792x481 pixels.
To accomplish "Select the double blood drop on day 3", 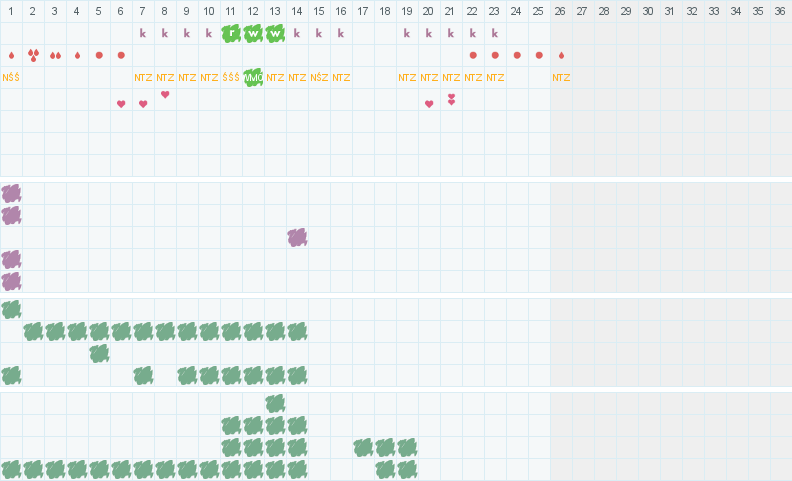I will point(55,55).
